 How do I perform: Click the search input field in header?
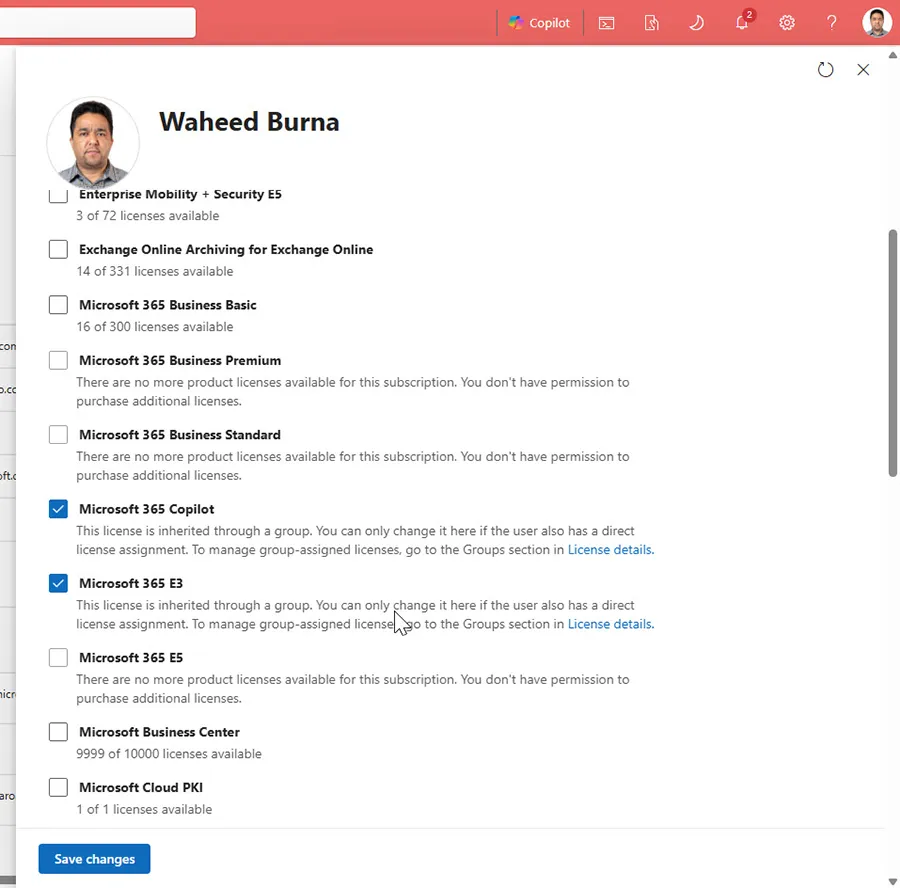pos(98,22)
